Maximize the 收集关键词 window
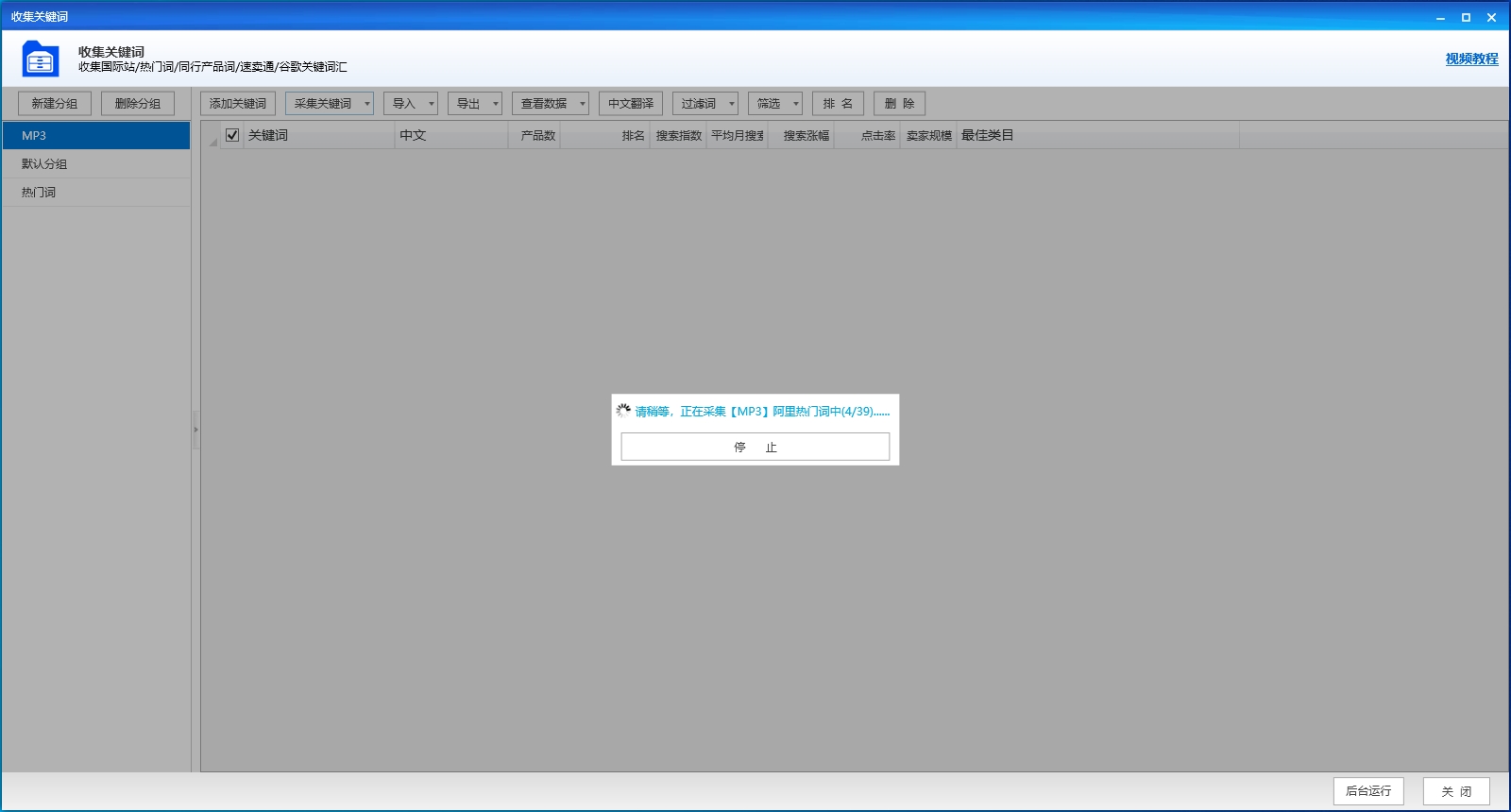The image size is (1511, 812). [1466, 17]
